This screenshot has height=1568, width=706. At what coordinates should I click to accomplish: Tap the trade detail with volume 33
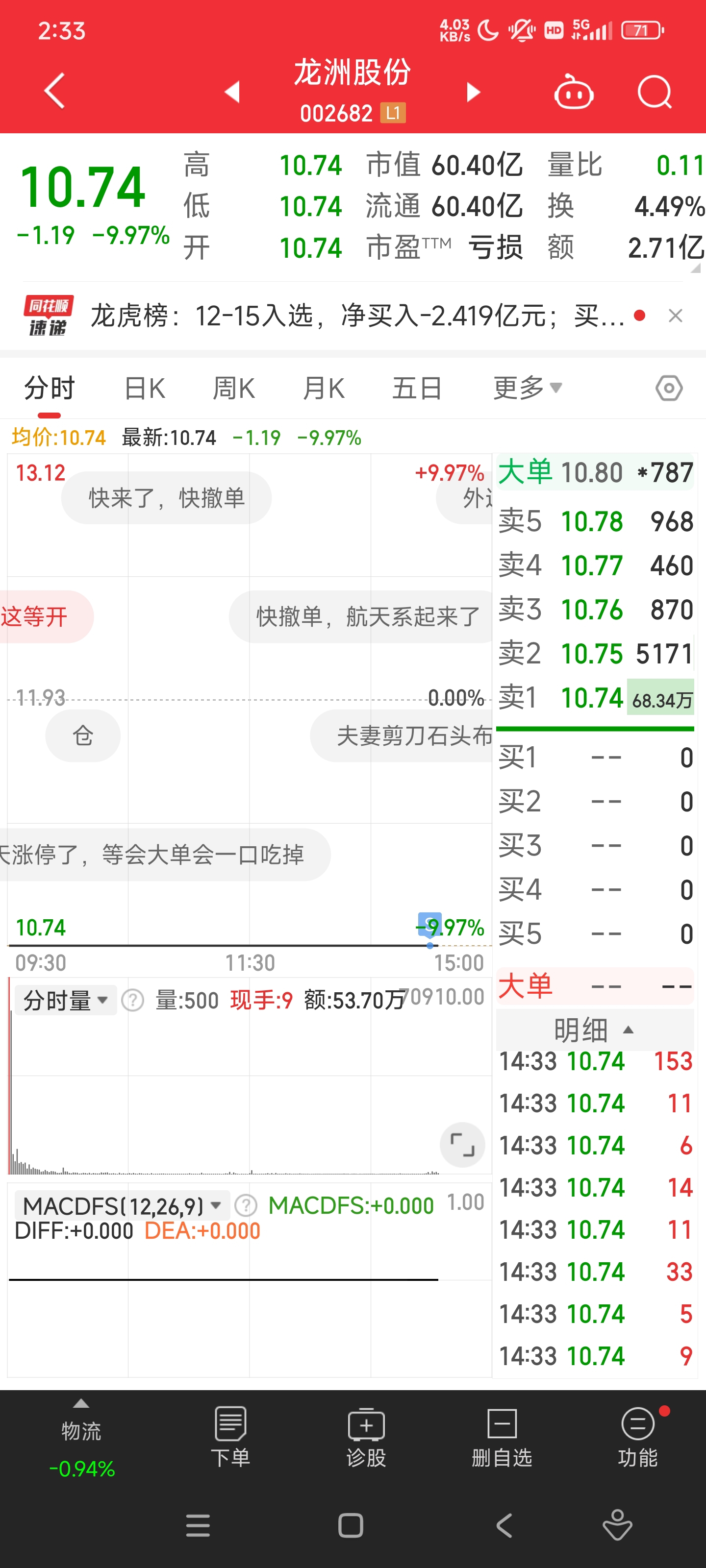click(x=595, y=1272)
